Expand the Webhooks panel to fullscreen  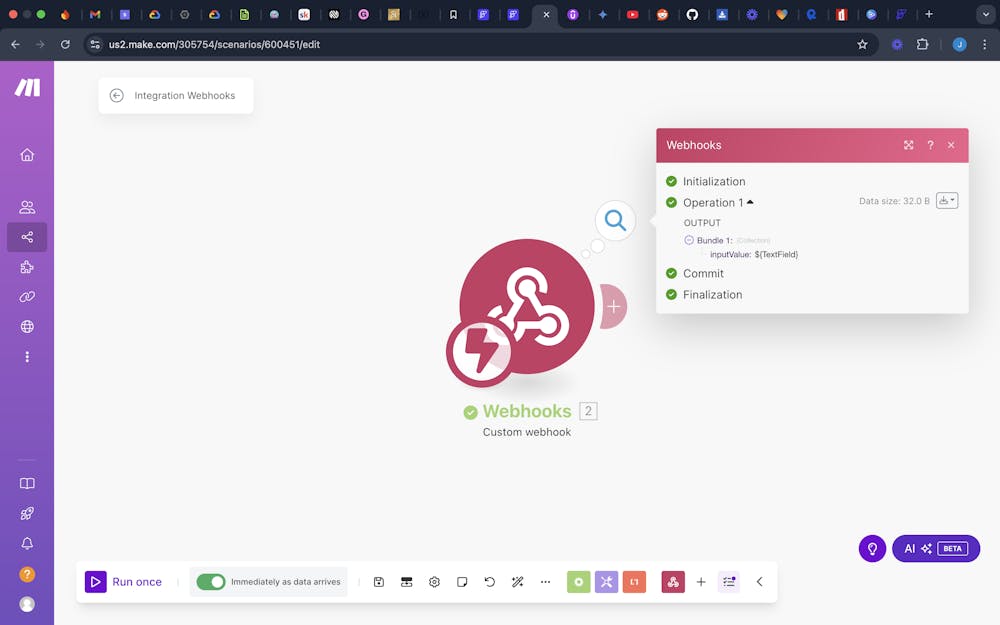(x=909, y=145)
